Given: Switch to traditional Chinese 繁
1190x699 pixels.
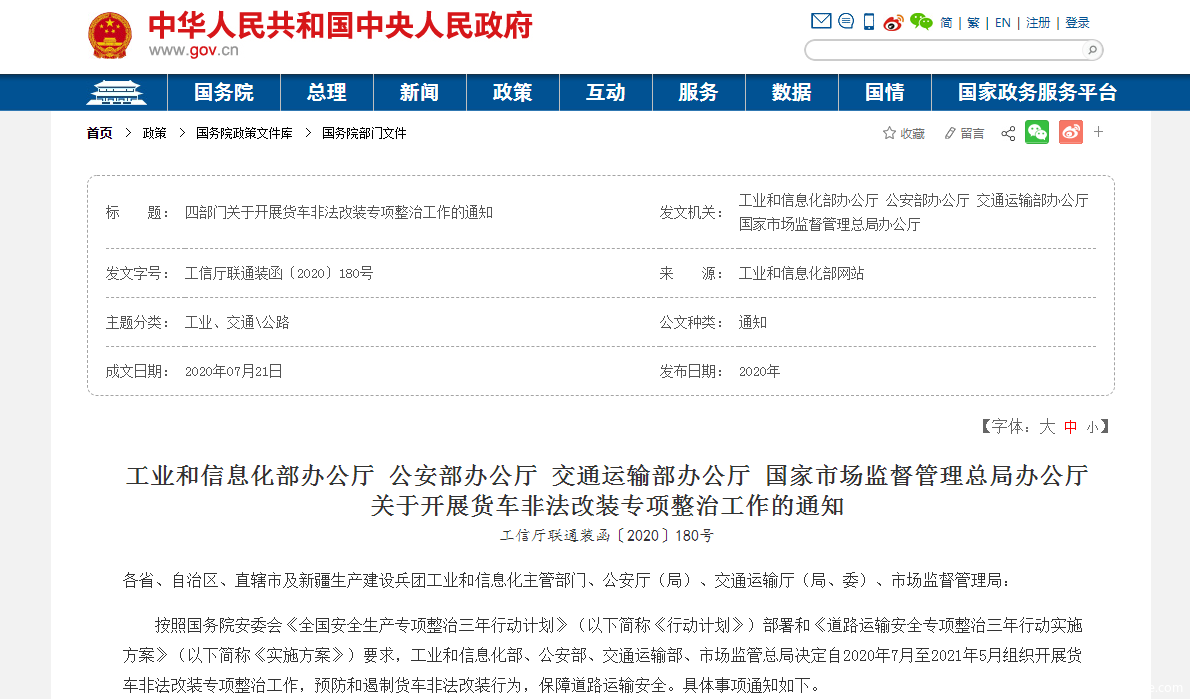Looking at the screenshot, I should coord(974,23).
